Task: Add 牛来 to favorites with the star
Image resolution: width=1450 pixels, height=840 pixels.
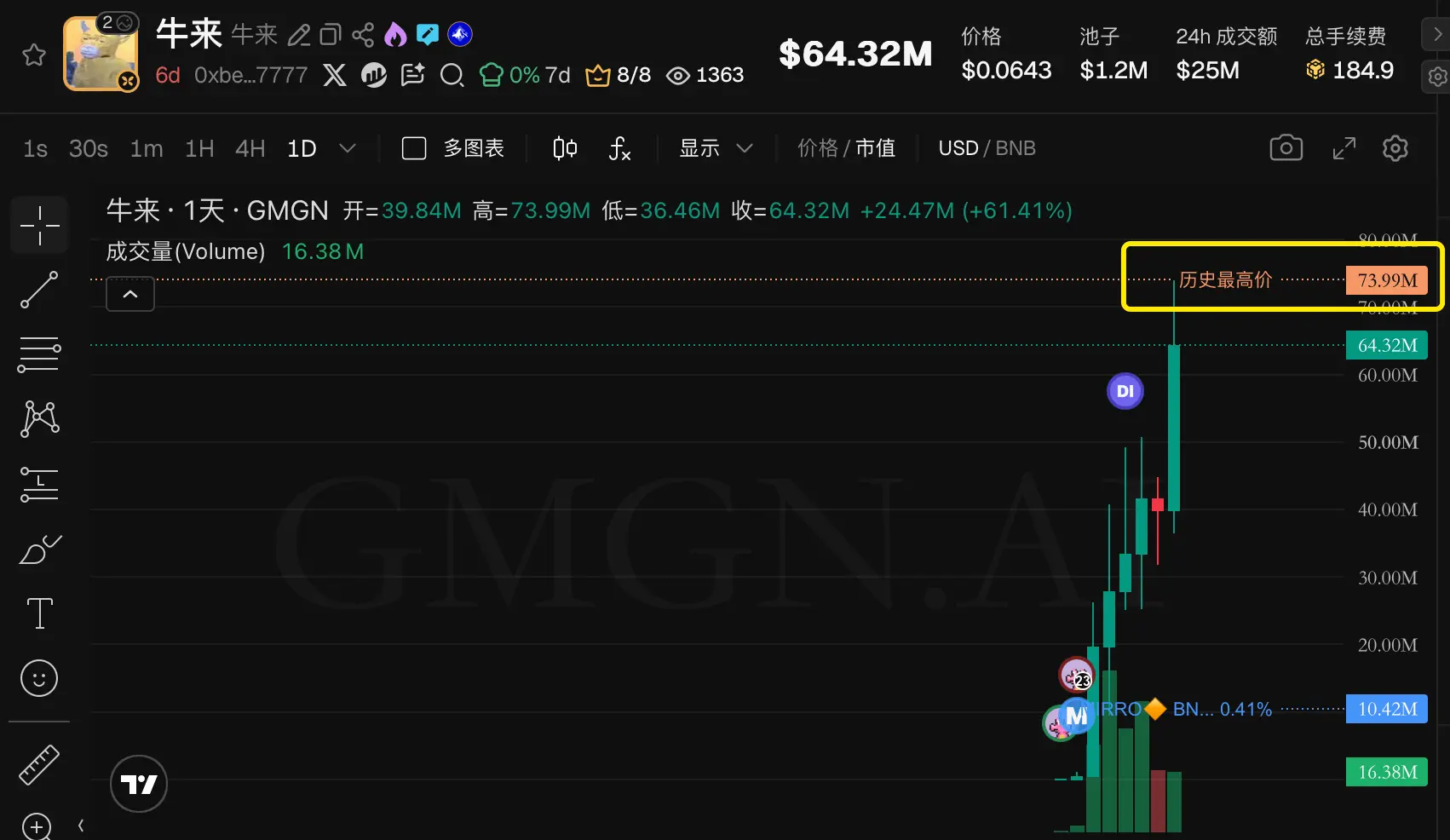Action: click(x=34, y=55)
